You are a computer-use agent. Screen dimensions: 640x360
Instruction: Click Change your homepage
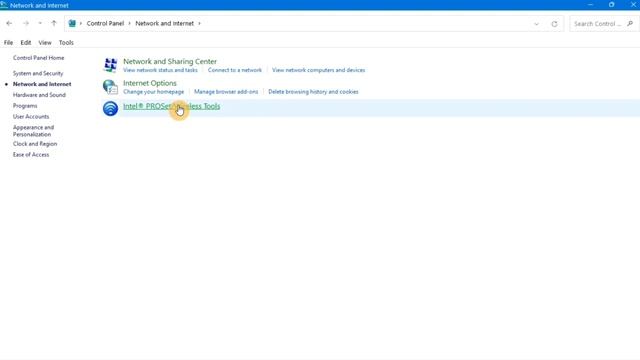pos(153,92)
